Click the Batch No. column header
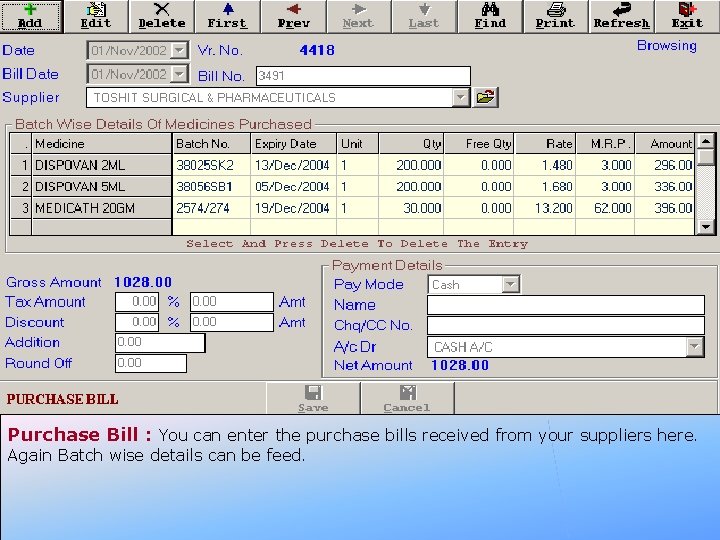The height and width of the screenshot is (540, 720). 211,144
